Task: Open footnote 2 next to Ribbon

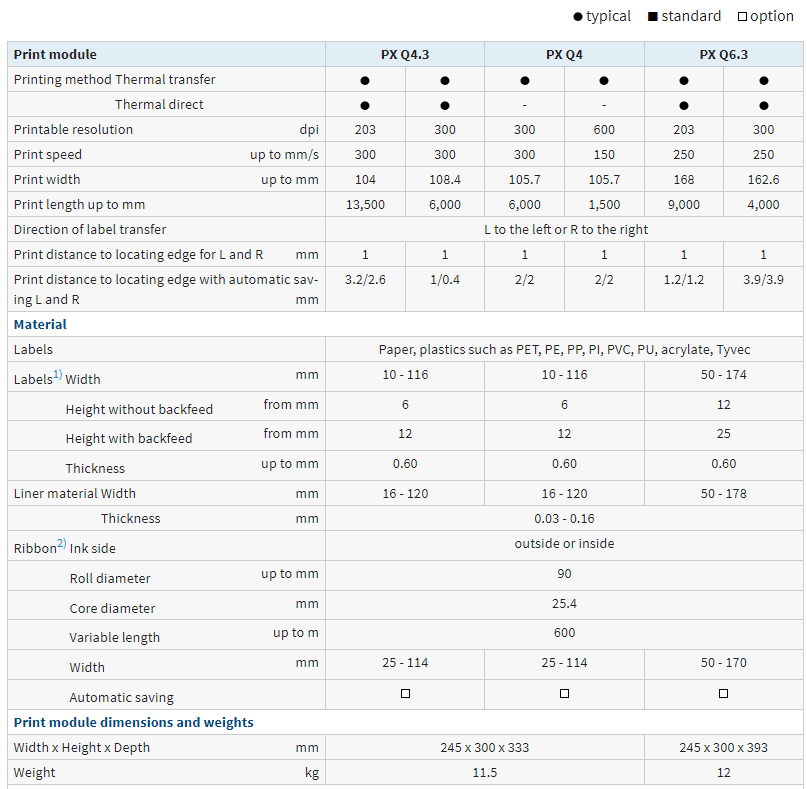Action: tap(61, 544)
